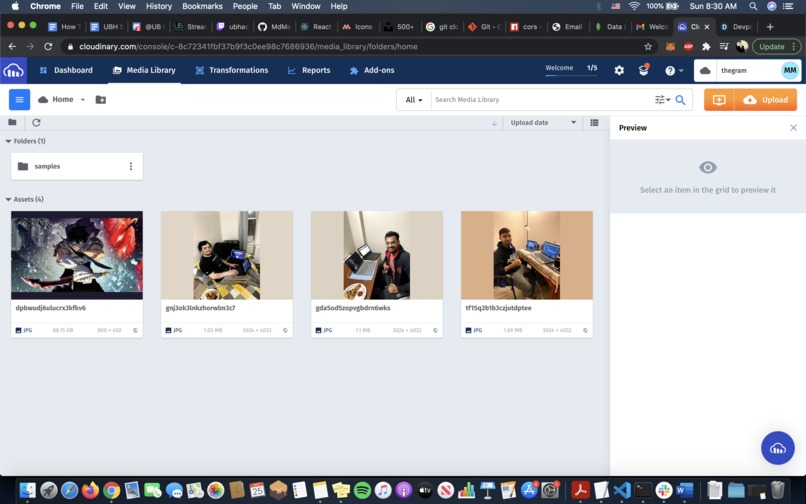
Task: Bookmark this page with the star icon
Action: pyautogui.click(x=648, y=46)
